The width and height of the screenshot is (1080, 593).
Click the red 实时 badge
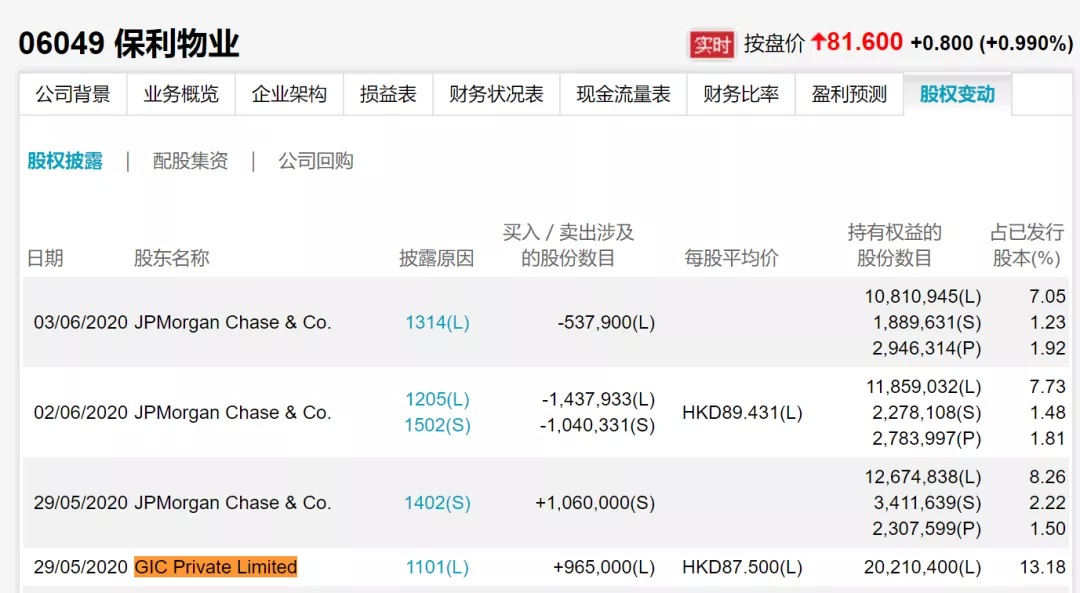click(x=712, y=45)
